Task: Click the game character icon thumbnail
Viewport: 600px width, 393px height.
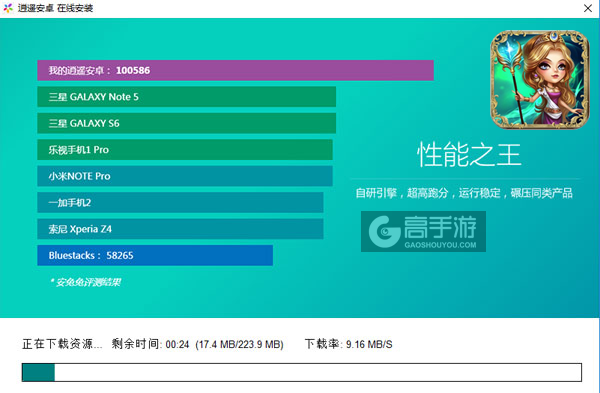Action: (540, 80)
